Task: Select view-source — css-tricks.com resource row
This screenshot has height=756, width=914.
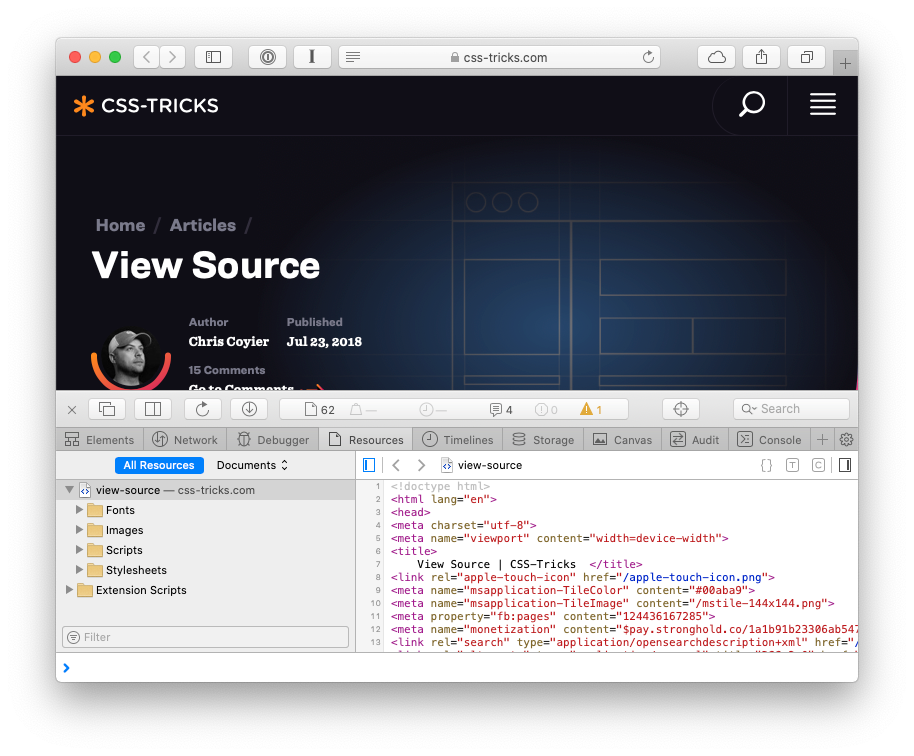Action: [206, 490]
